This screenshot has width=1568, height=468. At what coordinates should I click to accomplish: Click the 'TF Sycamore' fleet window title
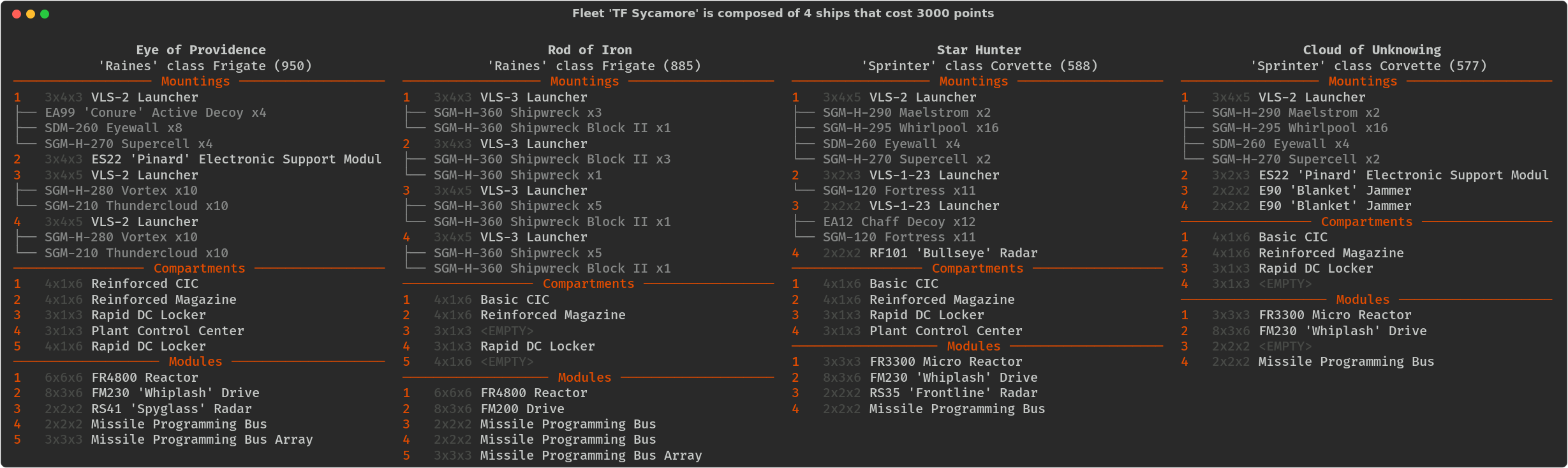point(783,13)
